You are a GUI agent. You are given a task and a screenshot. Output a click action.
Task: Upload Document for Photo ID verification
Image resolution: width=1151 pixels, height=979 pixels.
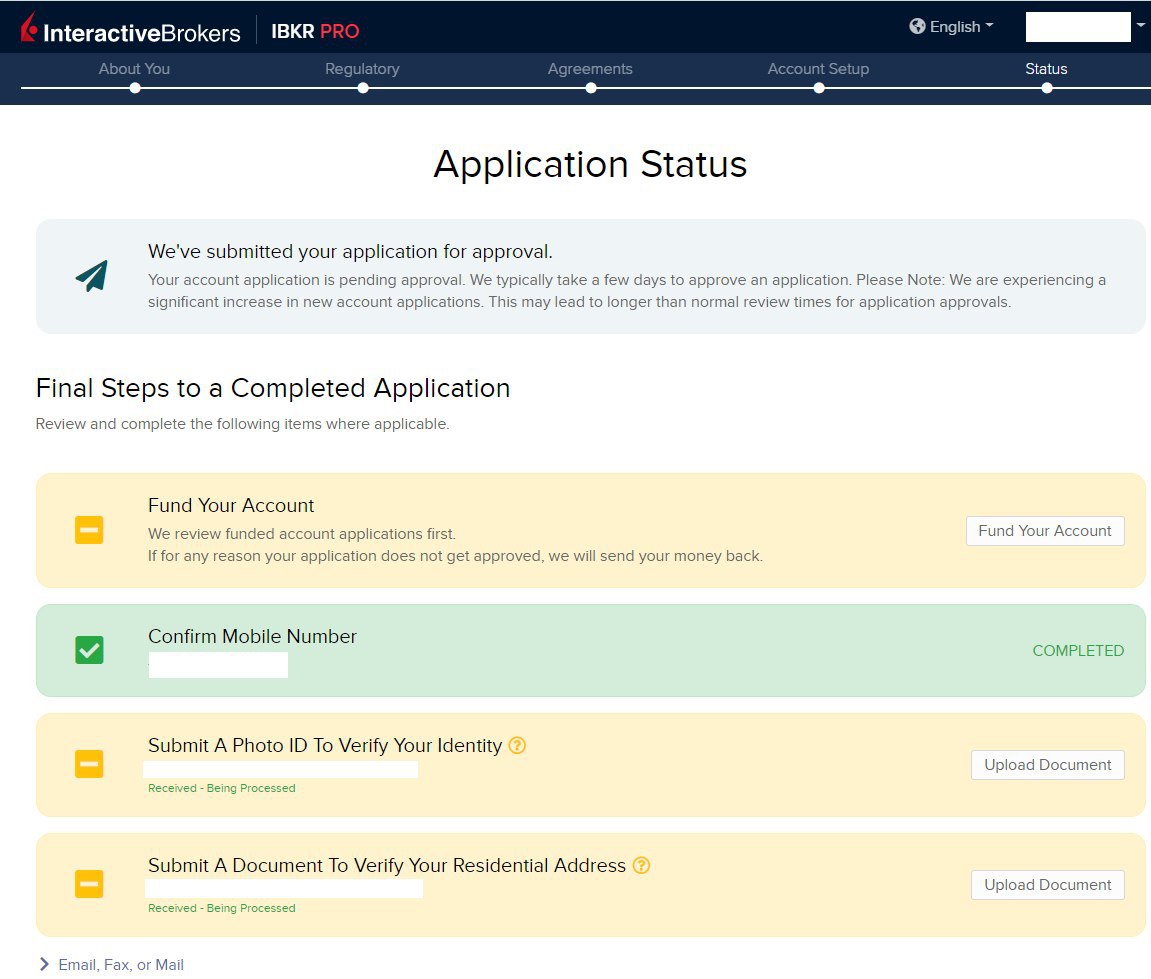point(1047,765)
